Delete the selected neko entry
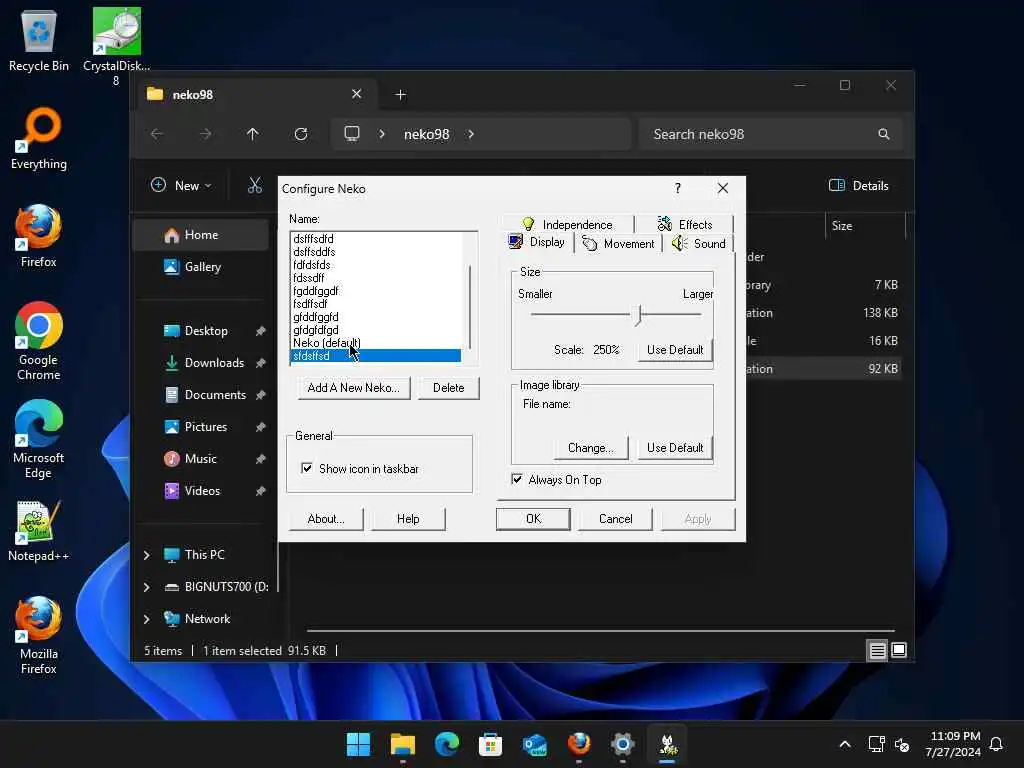This screenshot has width=1024, height=768. click(449, 387)
